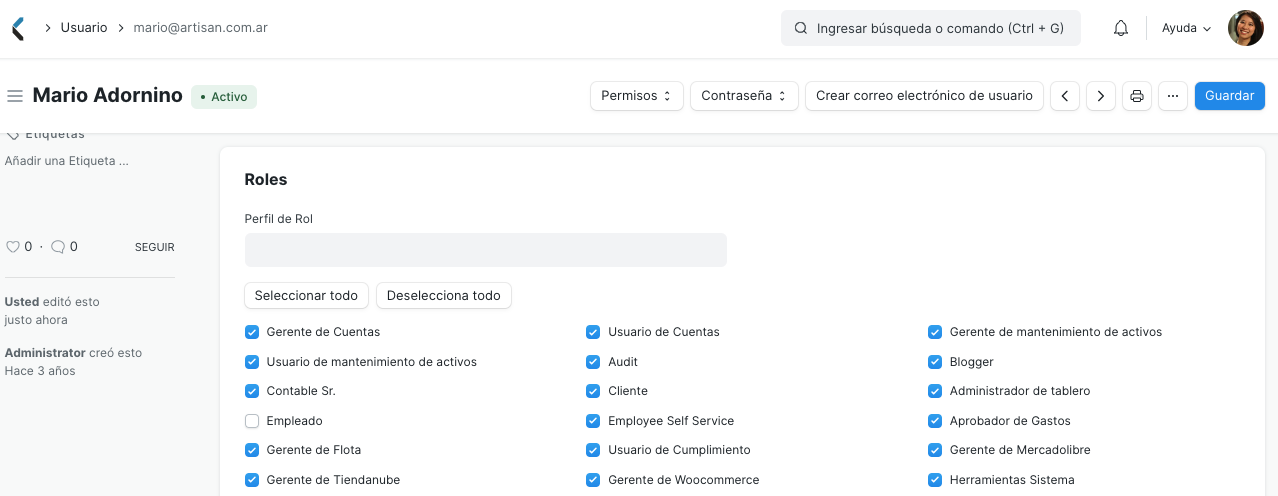This screenshot has height=496, width=1278.
Task: Click the Perfil de Rol field
Action: pos(486,250)
